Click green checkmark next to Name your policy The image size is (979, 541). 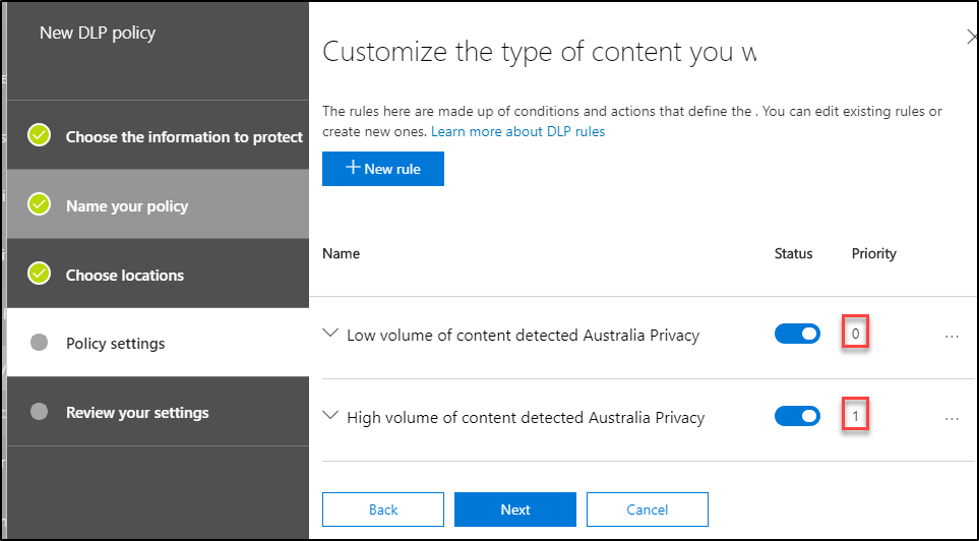tap(39, 205)
